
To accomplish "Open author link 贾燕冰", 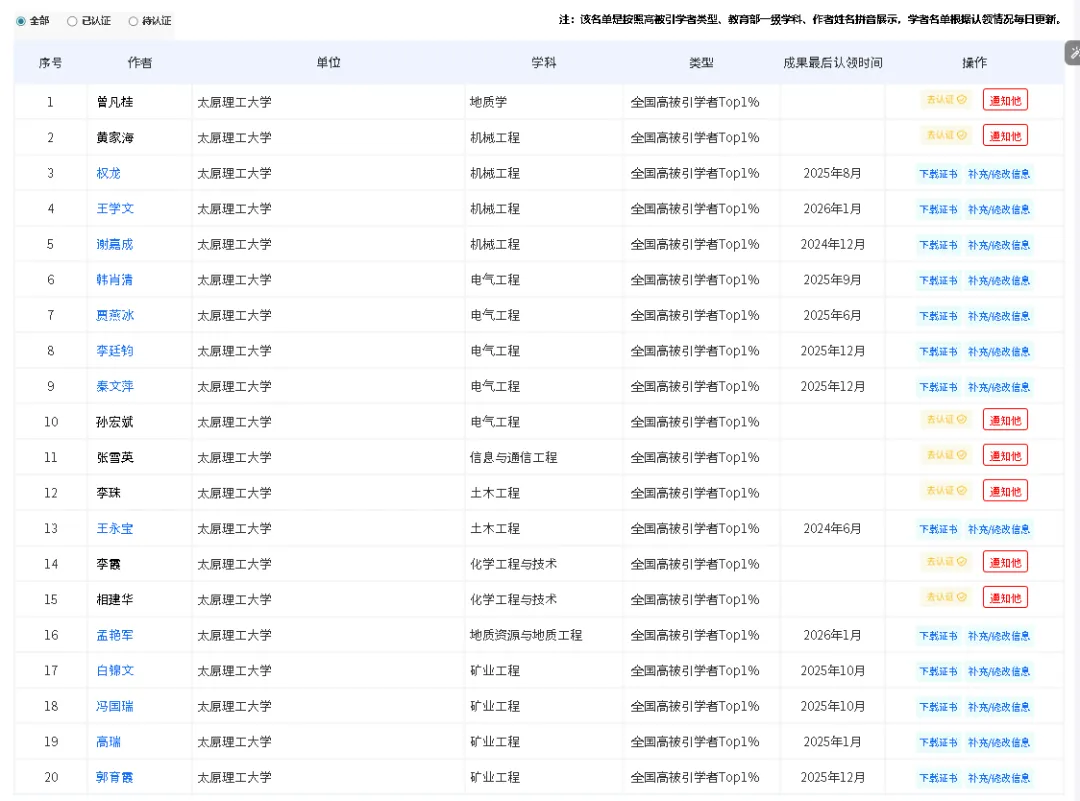I will [115, 315].
